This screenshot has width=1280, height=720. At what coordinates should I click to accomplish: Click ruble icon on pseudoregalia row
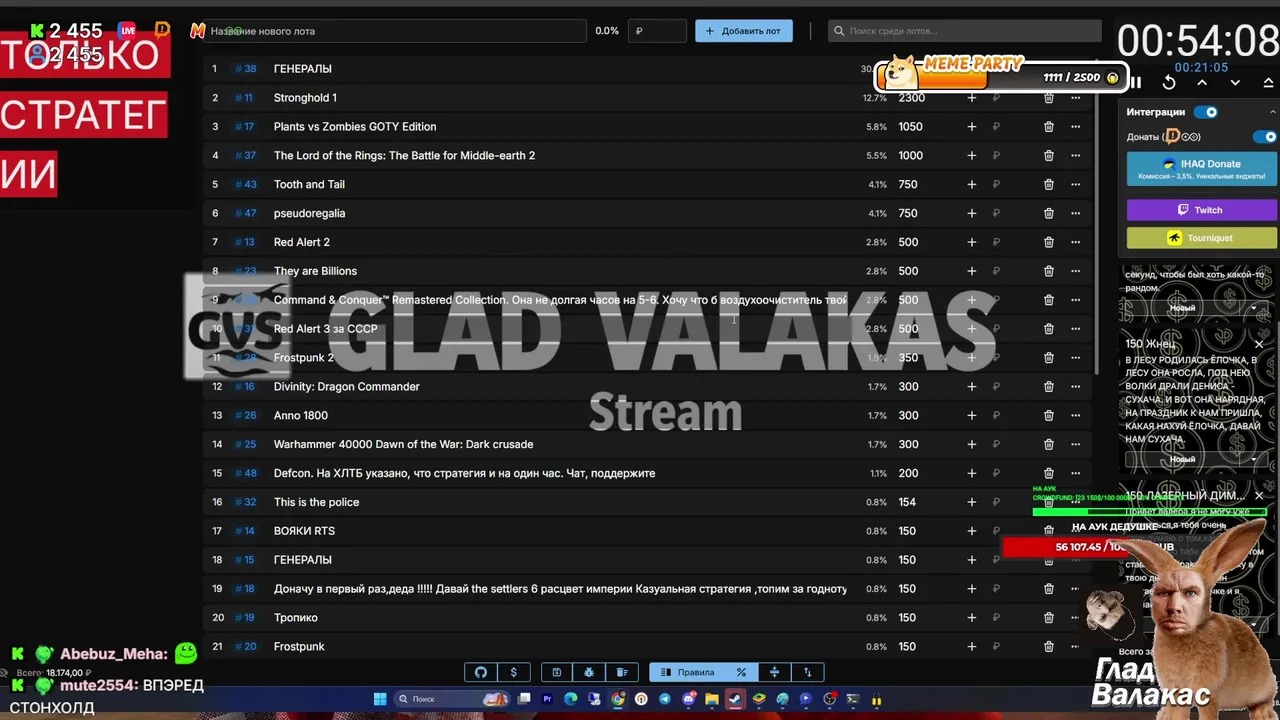(996, 213)
